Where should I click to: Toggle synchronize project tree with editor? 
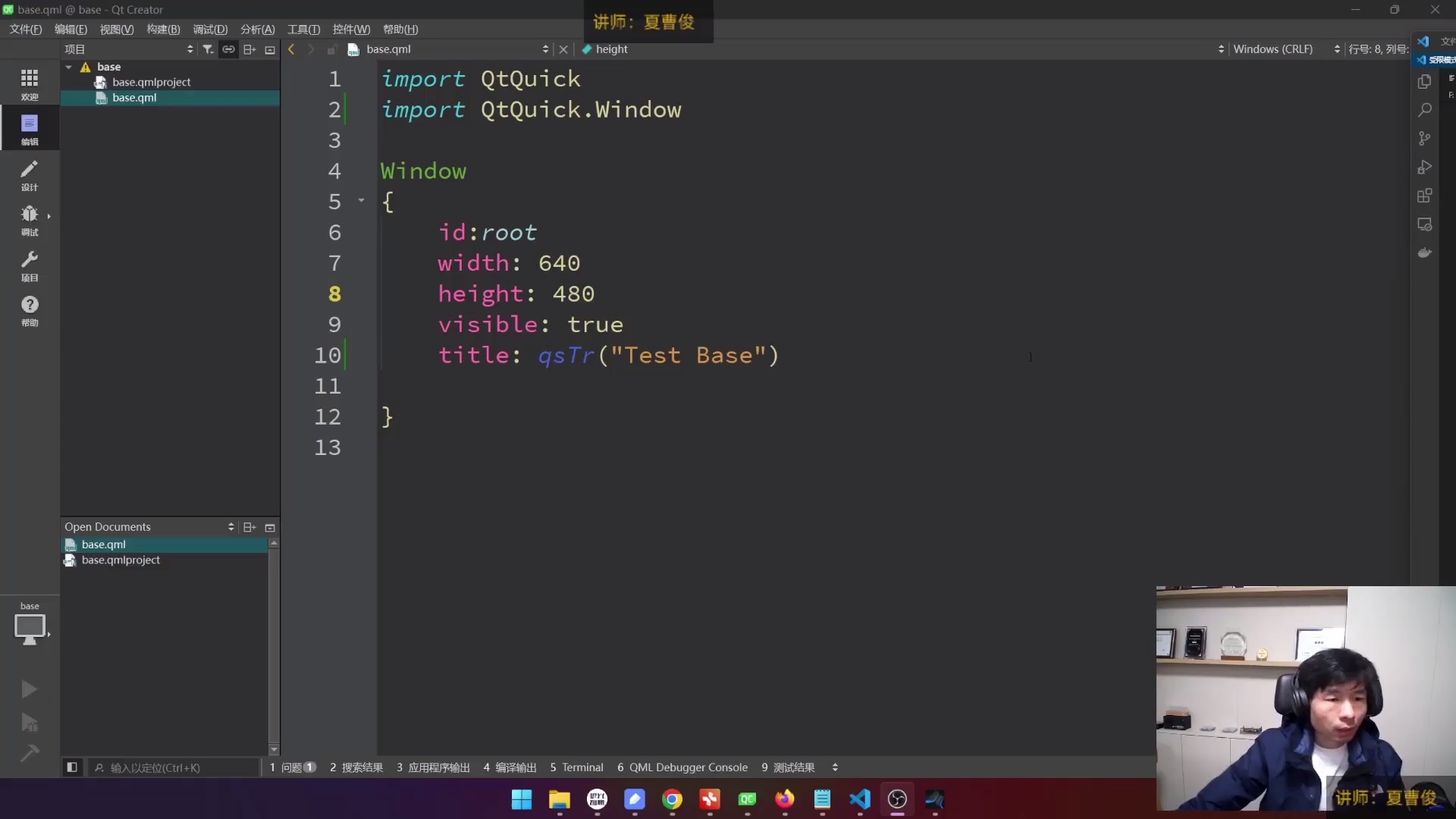228,49
